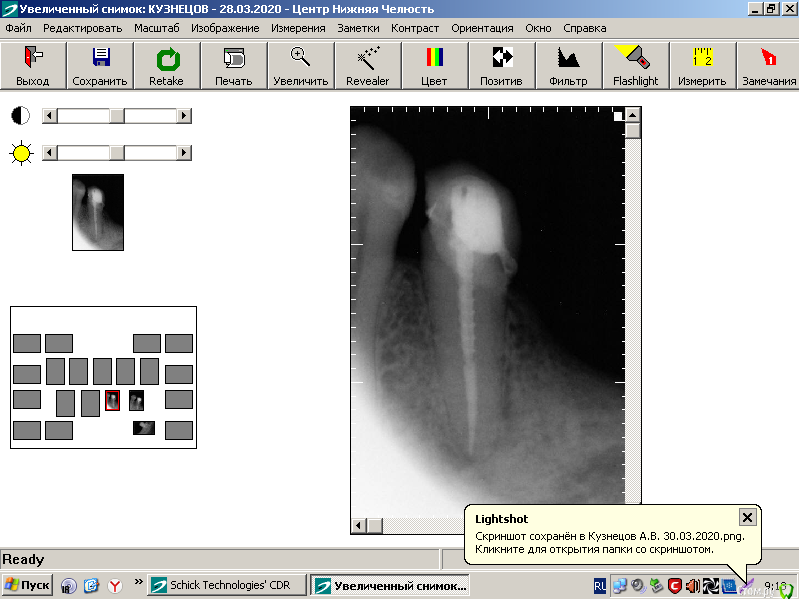Click the Пуск Start button
Viewport: 799px width, 599px height.
coord(28,585)
